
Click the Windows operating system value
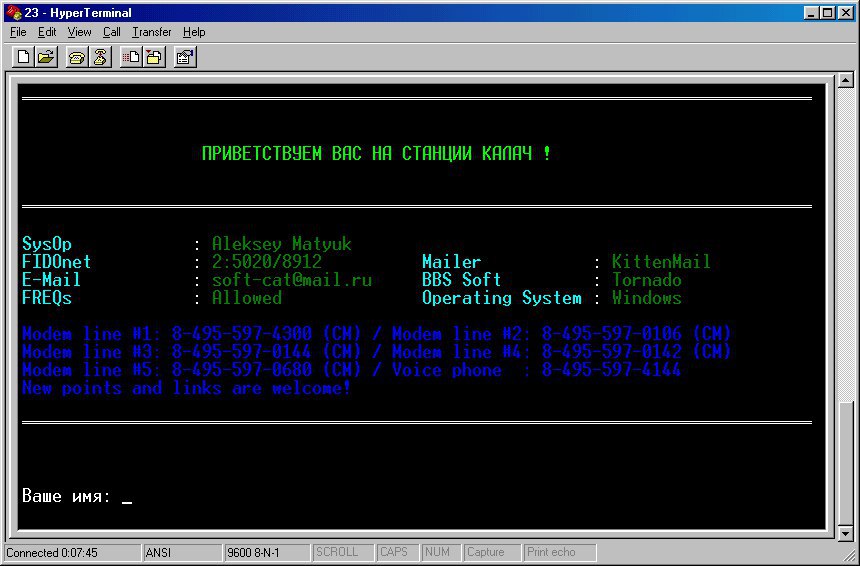coord(647,298)
